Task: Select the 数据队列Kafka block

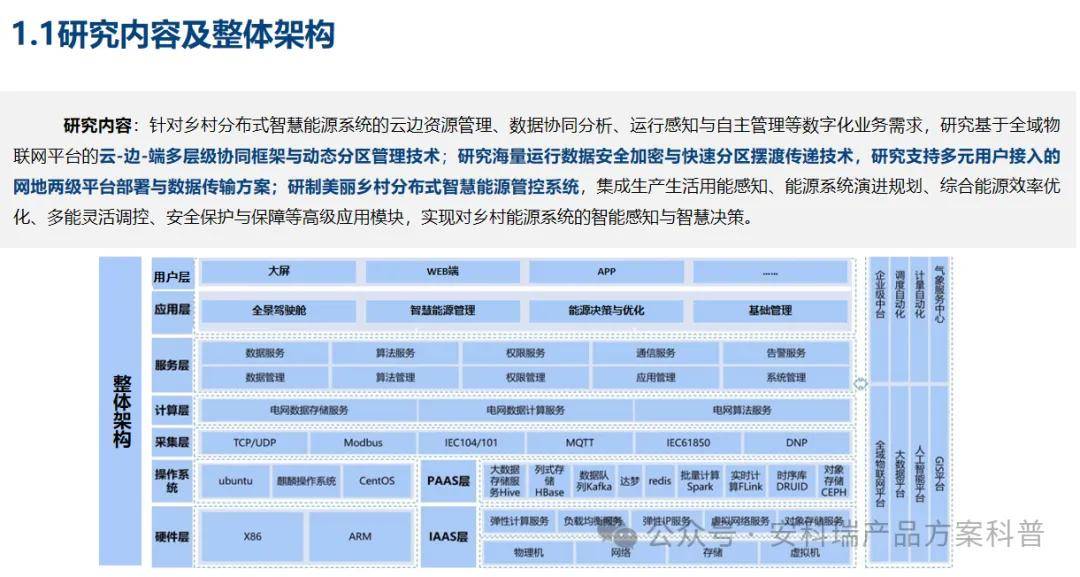Action: pyautogui.click(x=594, y=481)
